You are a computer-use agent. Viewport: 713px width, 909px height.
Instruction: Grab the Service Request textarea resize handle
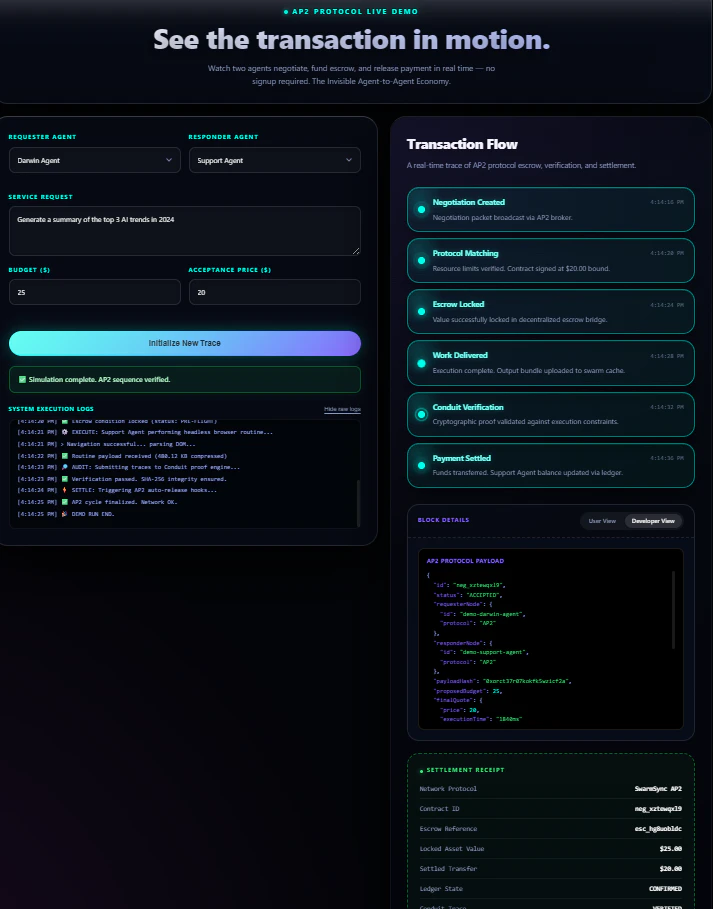[356, 250]
